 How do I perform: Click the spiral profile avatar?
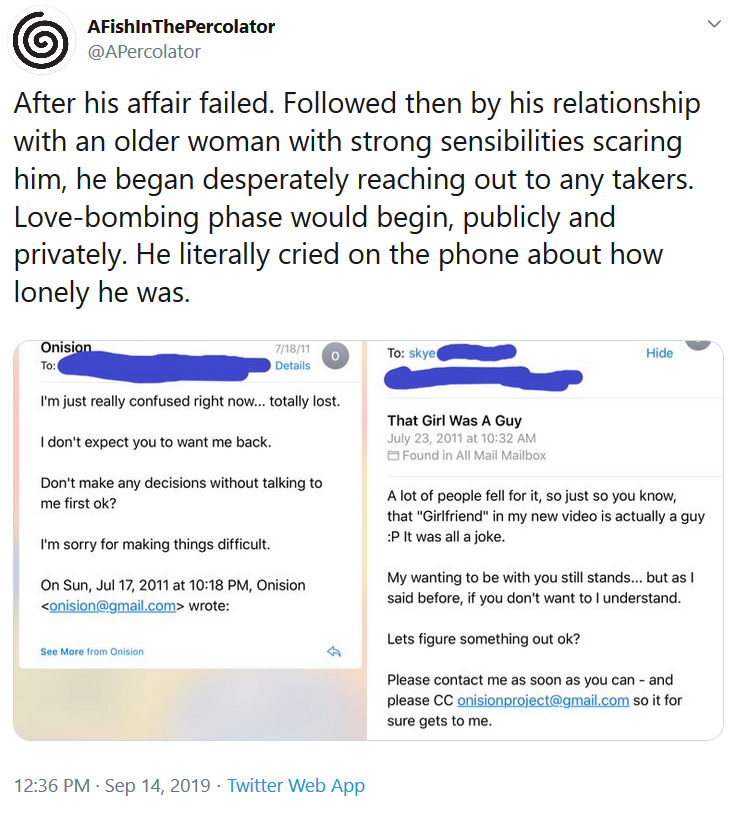40,40
